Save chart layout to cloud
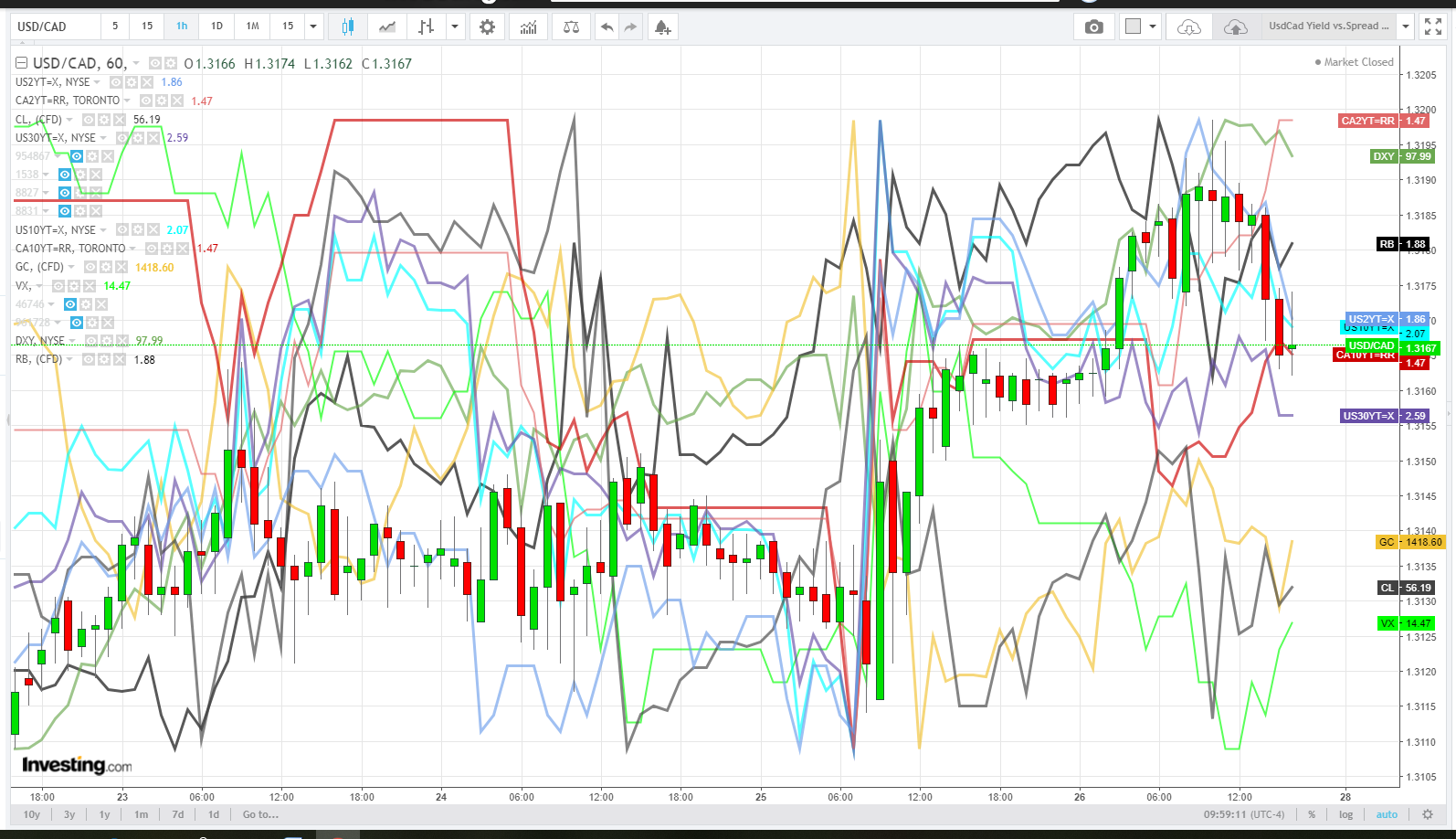This screenshot has height=839, width=1456. pyautogui.click(x=1235, y=27)
